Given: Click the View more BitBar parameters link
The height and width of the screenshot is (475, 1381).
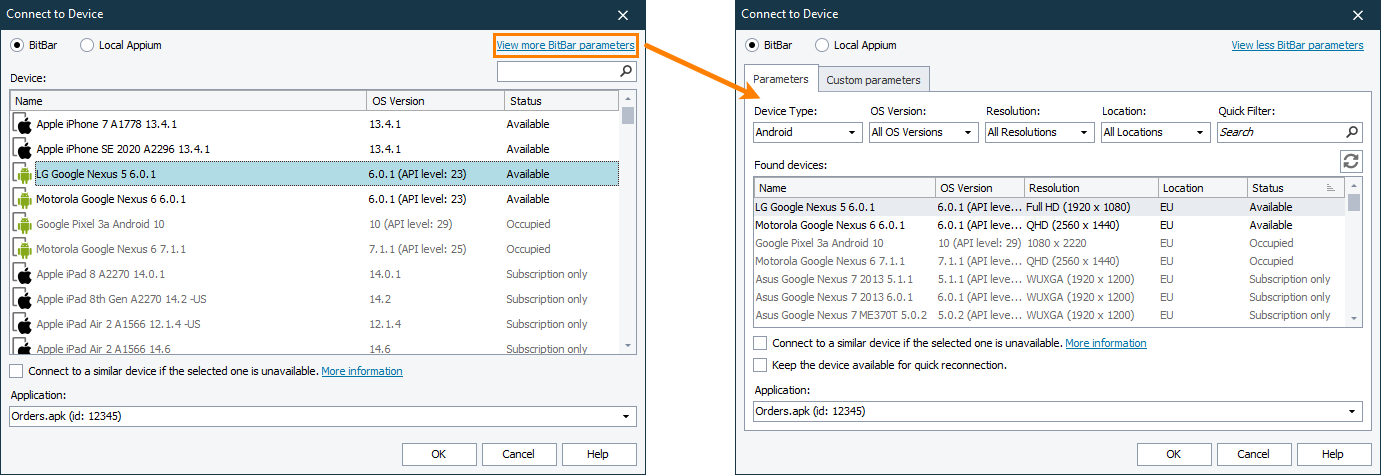Looking at the screenshot, I should click(x=565, y=45).
